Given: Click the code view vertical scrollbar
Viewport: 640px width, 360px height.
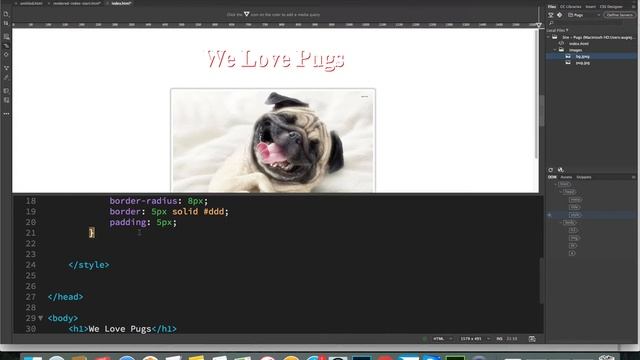Looking at the screenshot, I should tap(542, 281).
